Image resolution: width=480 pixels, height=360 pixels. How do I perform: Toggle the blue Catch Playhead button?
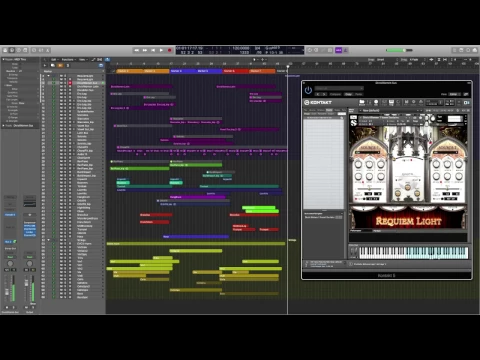coord(107,60)
